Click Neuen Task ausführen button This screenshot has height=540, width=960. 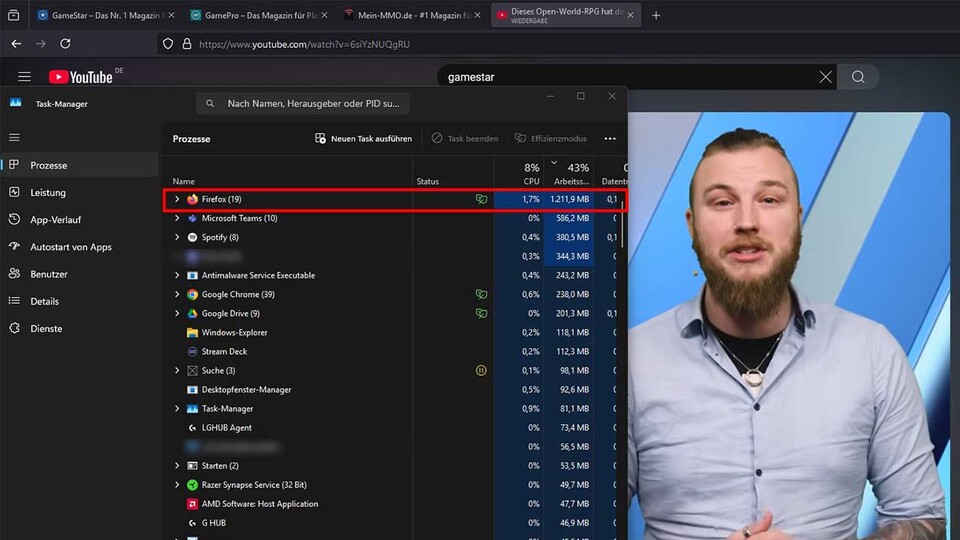click(363, 139)
